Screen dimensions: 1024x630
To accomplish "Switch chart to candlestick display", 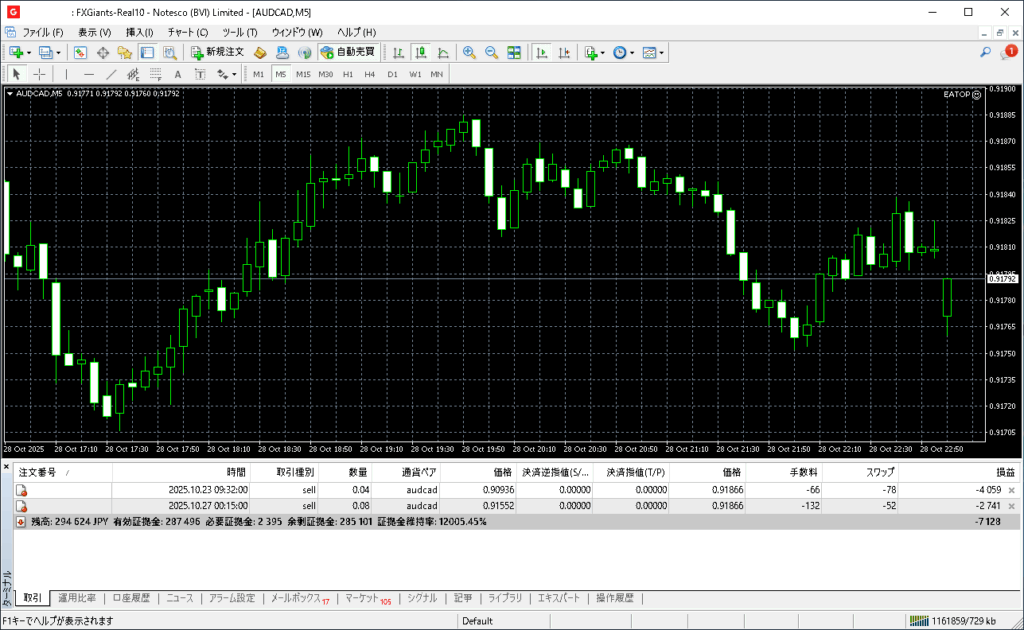I will (x=421, y=52).
